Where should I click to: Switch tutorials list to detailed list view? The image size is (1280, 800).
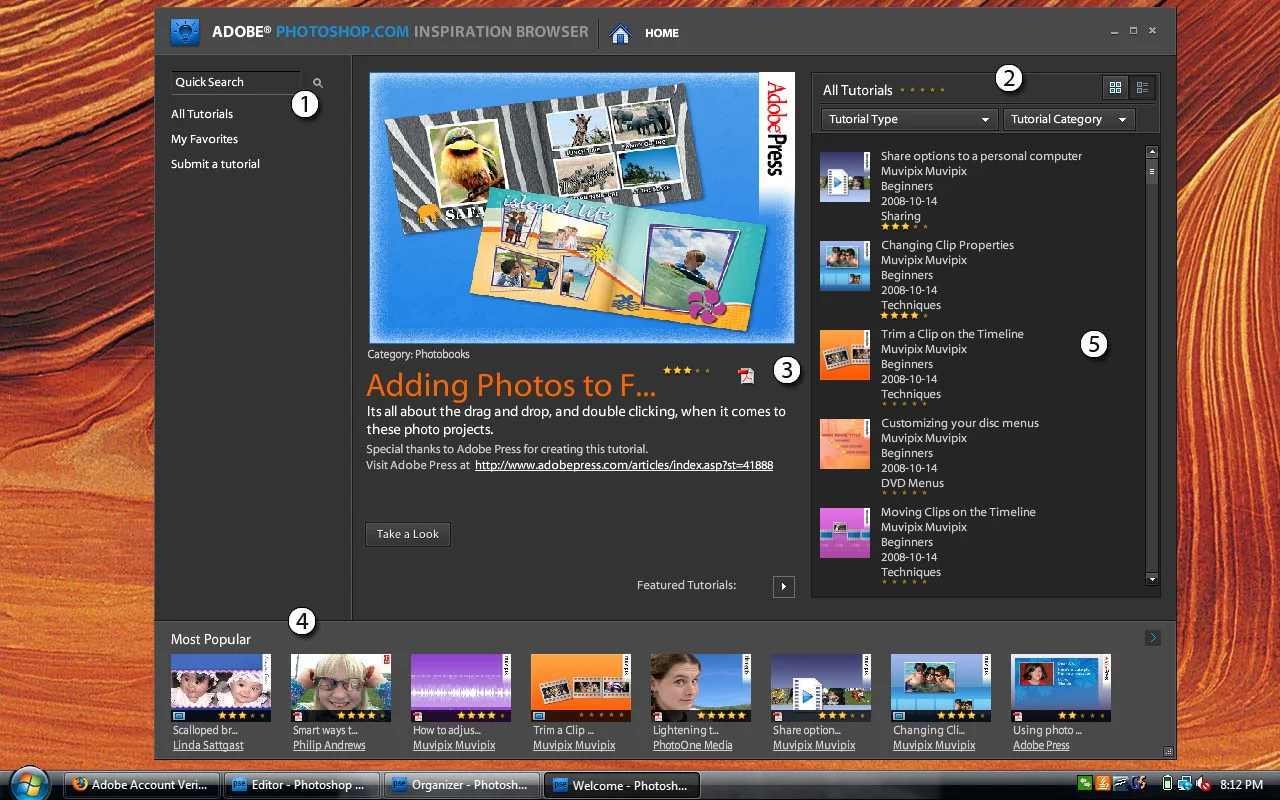point(1142,88)
